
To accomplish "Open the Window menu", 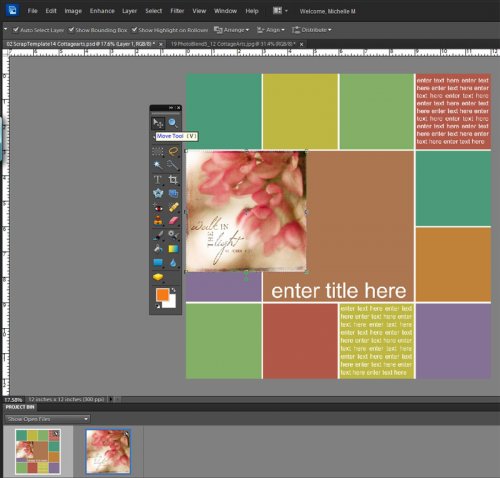I will (225, 11).
